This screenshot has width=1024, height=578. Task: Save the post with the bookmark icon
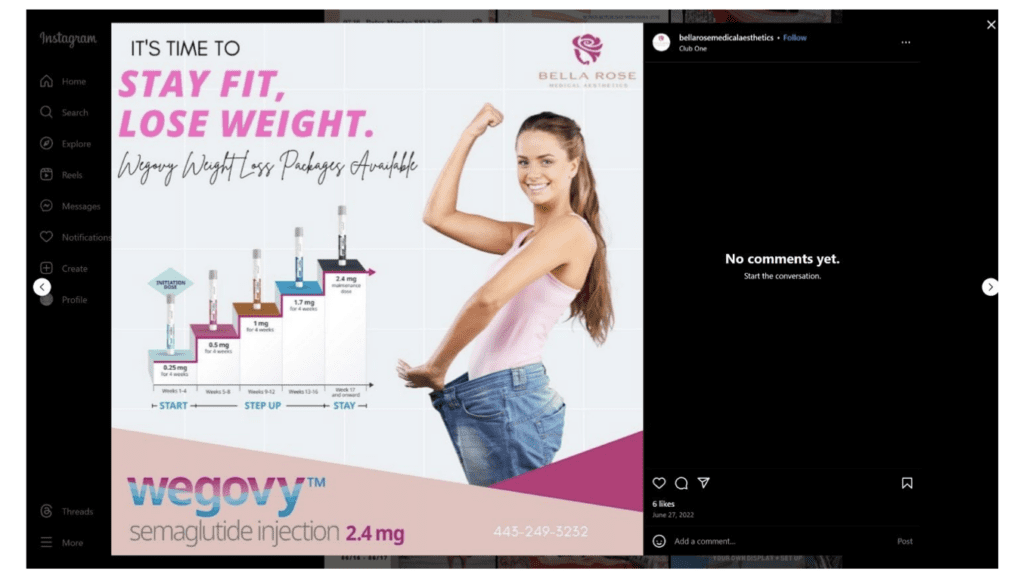[x=907, y=483]
